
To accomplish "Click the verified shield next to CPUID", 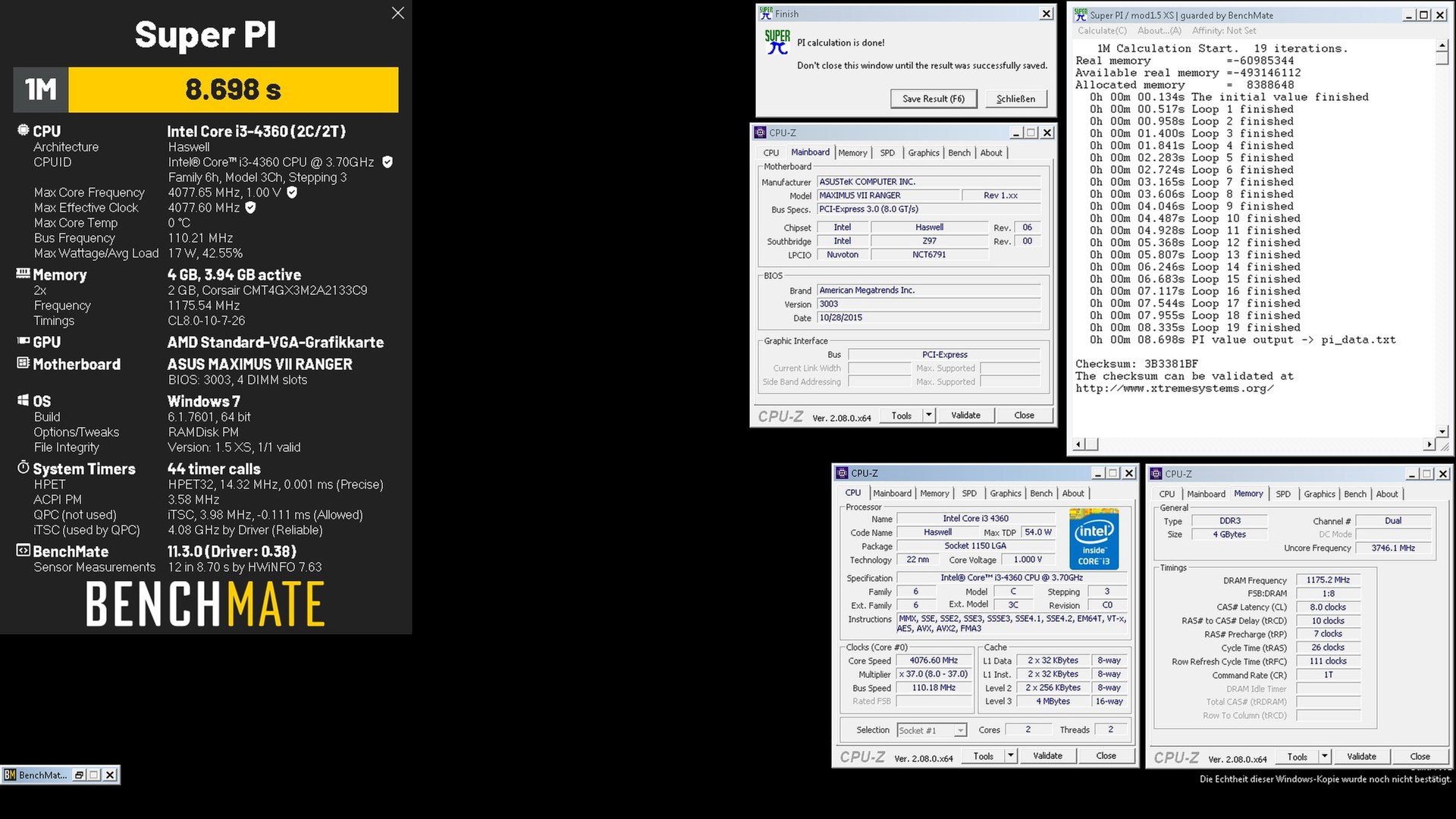I will point(388,162).
